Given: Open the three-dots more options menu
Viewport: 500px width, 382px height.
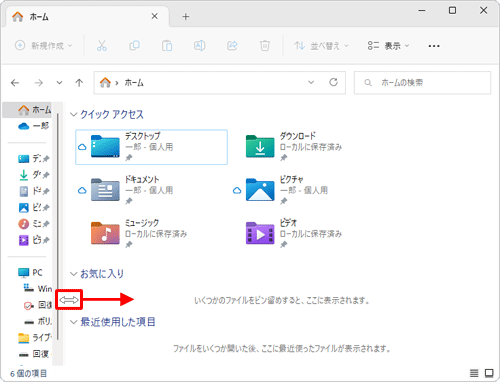Looking at the screenshot, I should pyautogui.click(x=434, y=46).
